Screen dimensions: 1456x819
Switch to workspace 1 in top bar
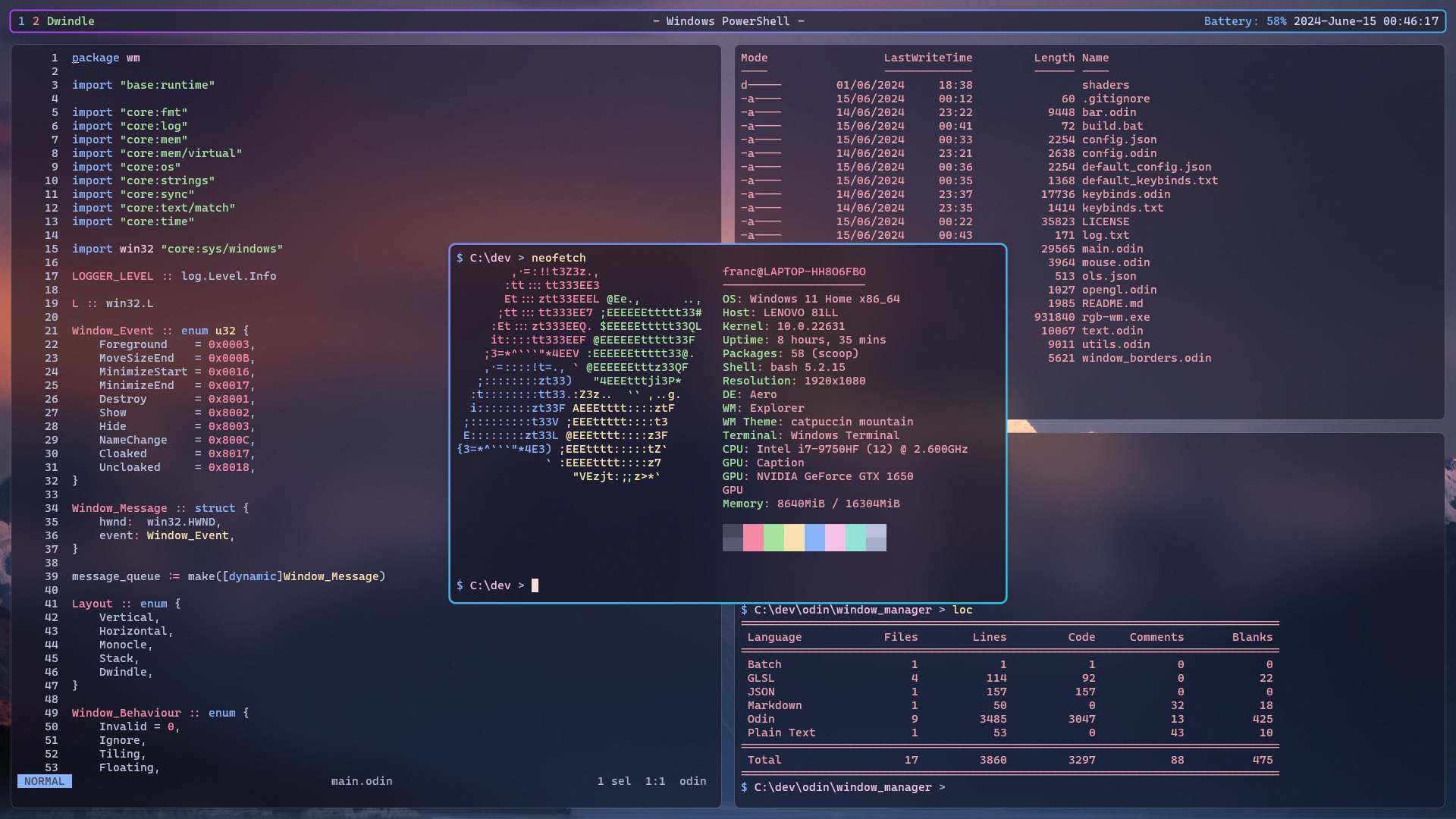tap(21, 21)
